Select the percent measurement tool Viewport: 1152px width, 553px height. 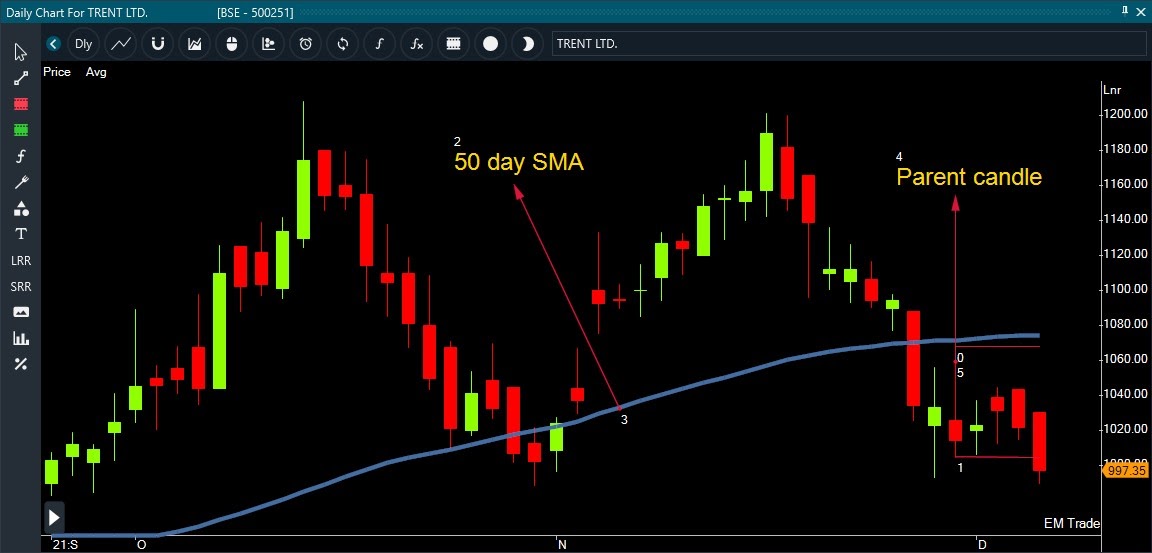coord(21,364)
